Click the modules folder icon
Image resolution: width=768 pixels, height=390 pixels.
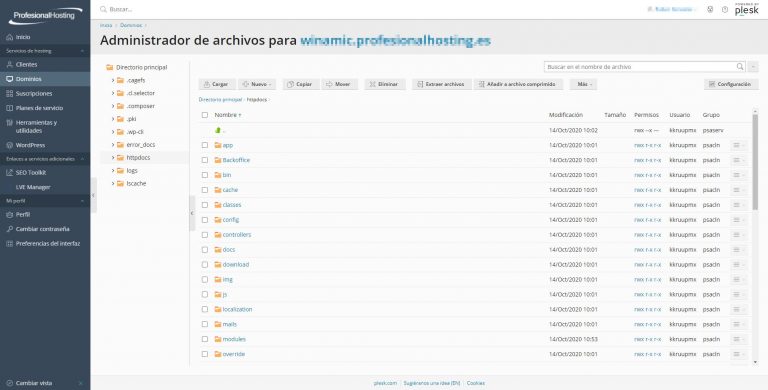[x=218, y=339]
